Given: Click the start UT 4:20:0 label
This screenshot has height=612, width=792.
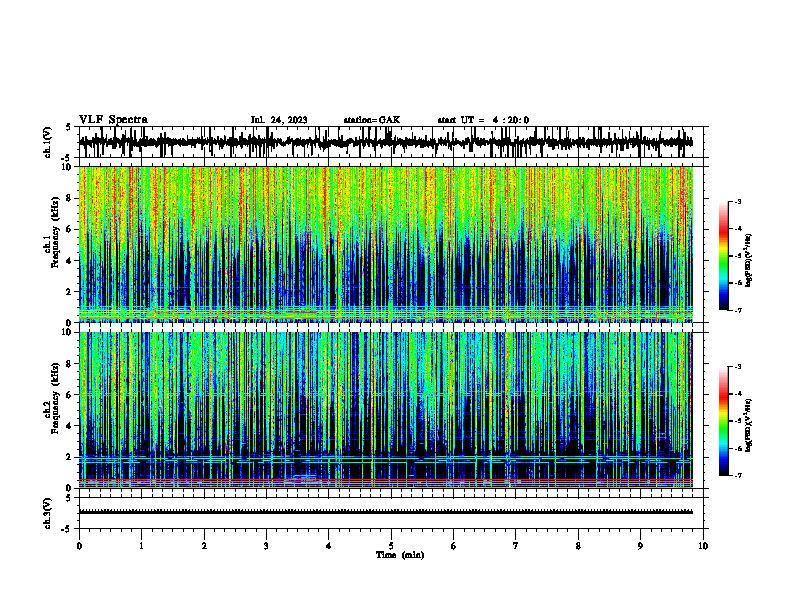Looking at the screenshot, I should click(x=483, y=120).
